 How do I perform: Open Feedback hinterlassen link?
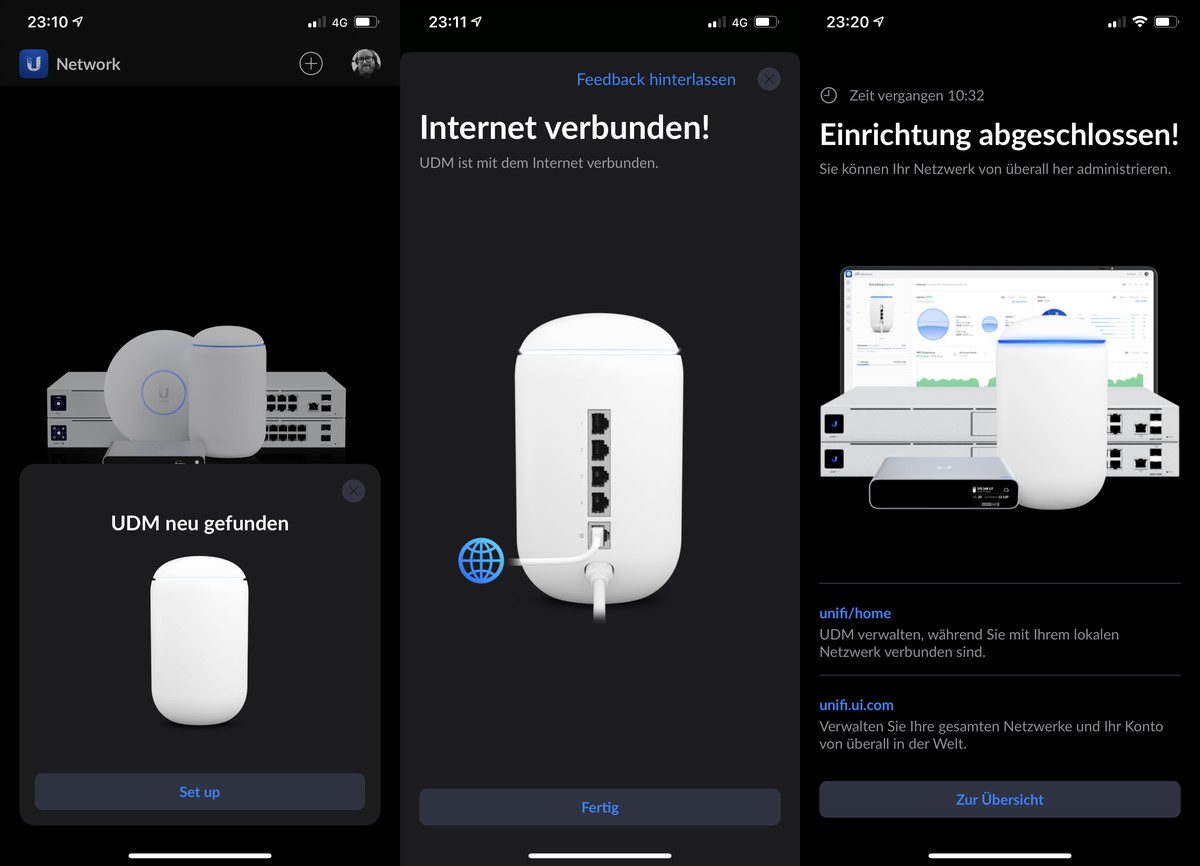[656, 79]
